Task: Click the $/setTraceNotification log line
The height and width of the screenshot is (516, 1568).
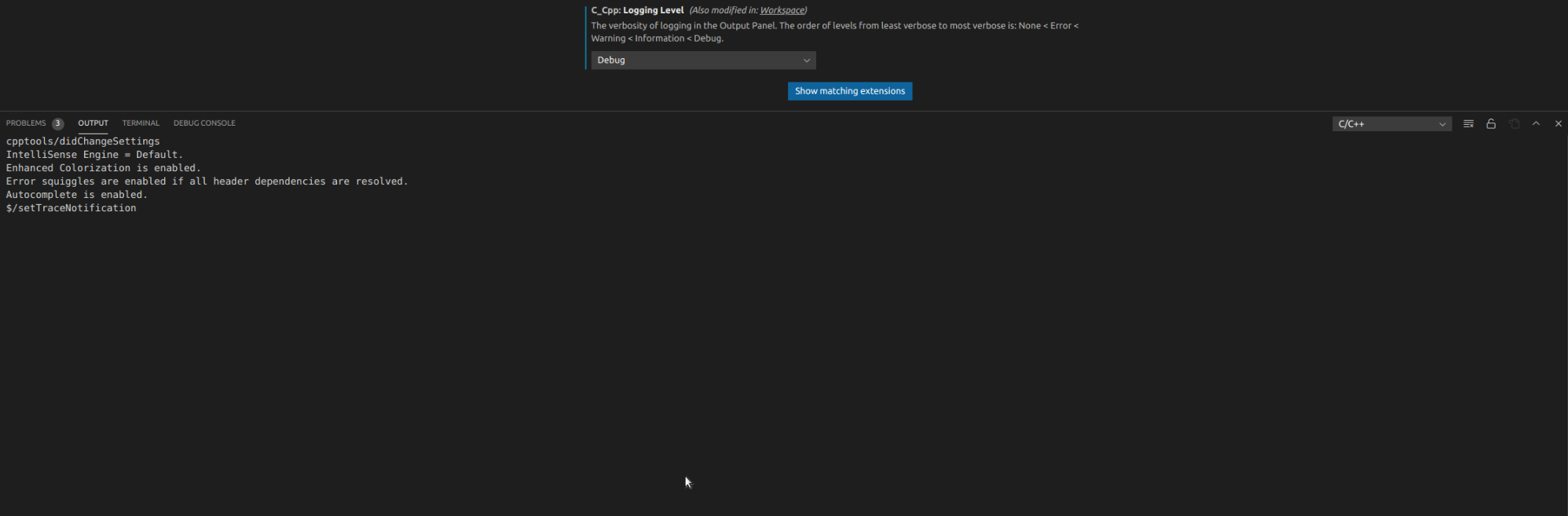Action: point(71,208)
